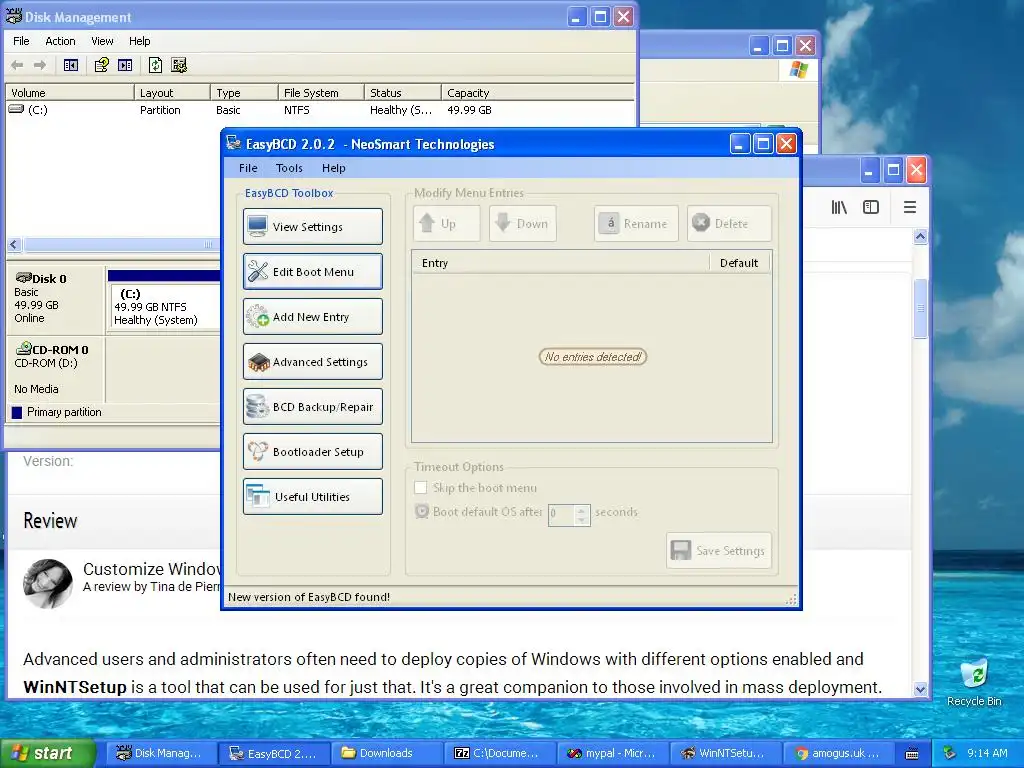Toggle Skip the boot menu checkbox
This screenshot has height=768, width=1024.
coord(421,488)
